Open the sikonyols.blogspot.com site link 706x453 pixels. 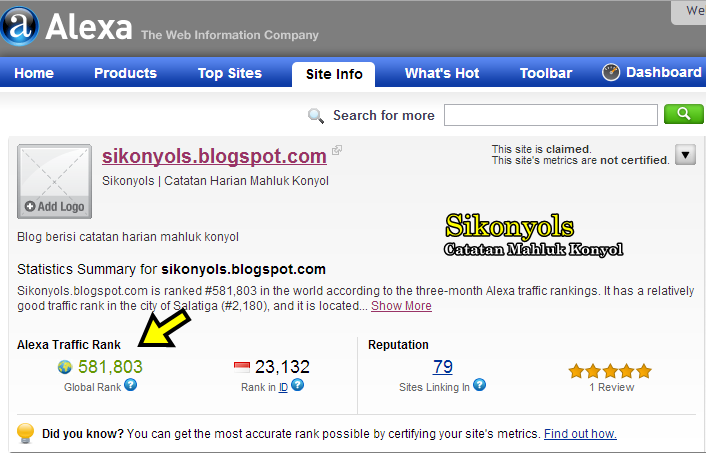coord(214,156)
